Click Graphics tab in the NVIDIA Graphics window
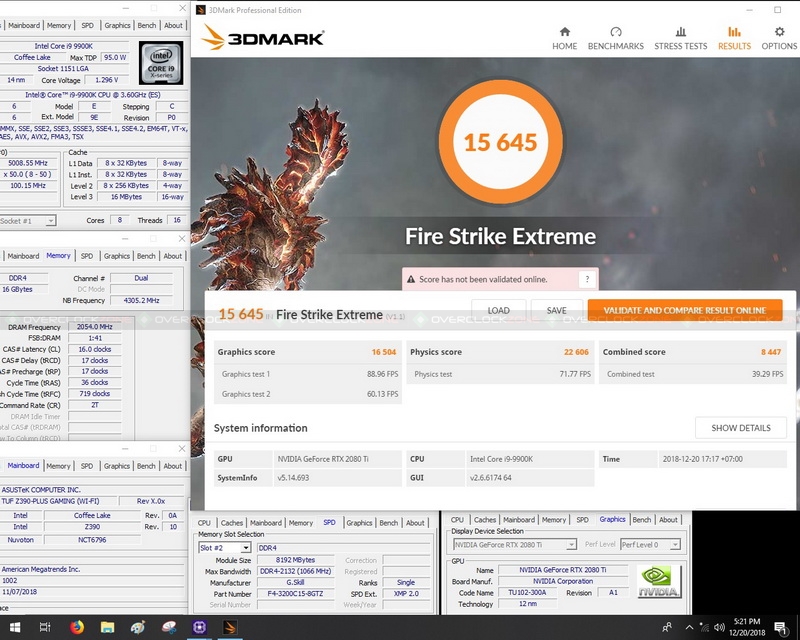800x640 pixels. [x=612, y=519]
